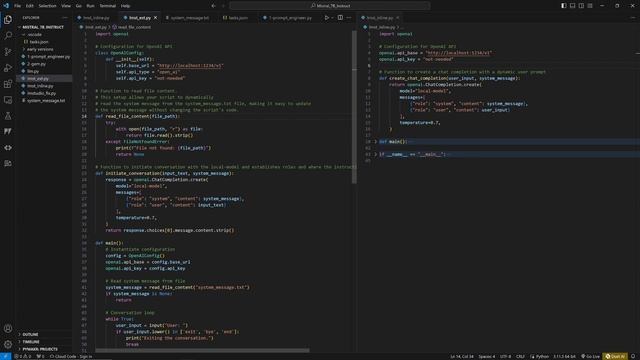This screenshot has height=360, width=640.
Task: Change indentation via Spaces: 4
Action: click(x=487, y=356)
